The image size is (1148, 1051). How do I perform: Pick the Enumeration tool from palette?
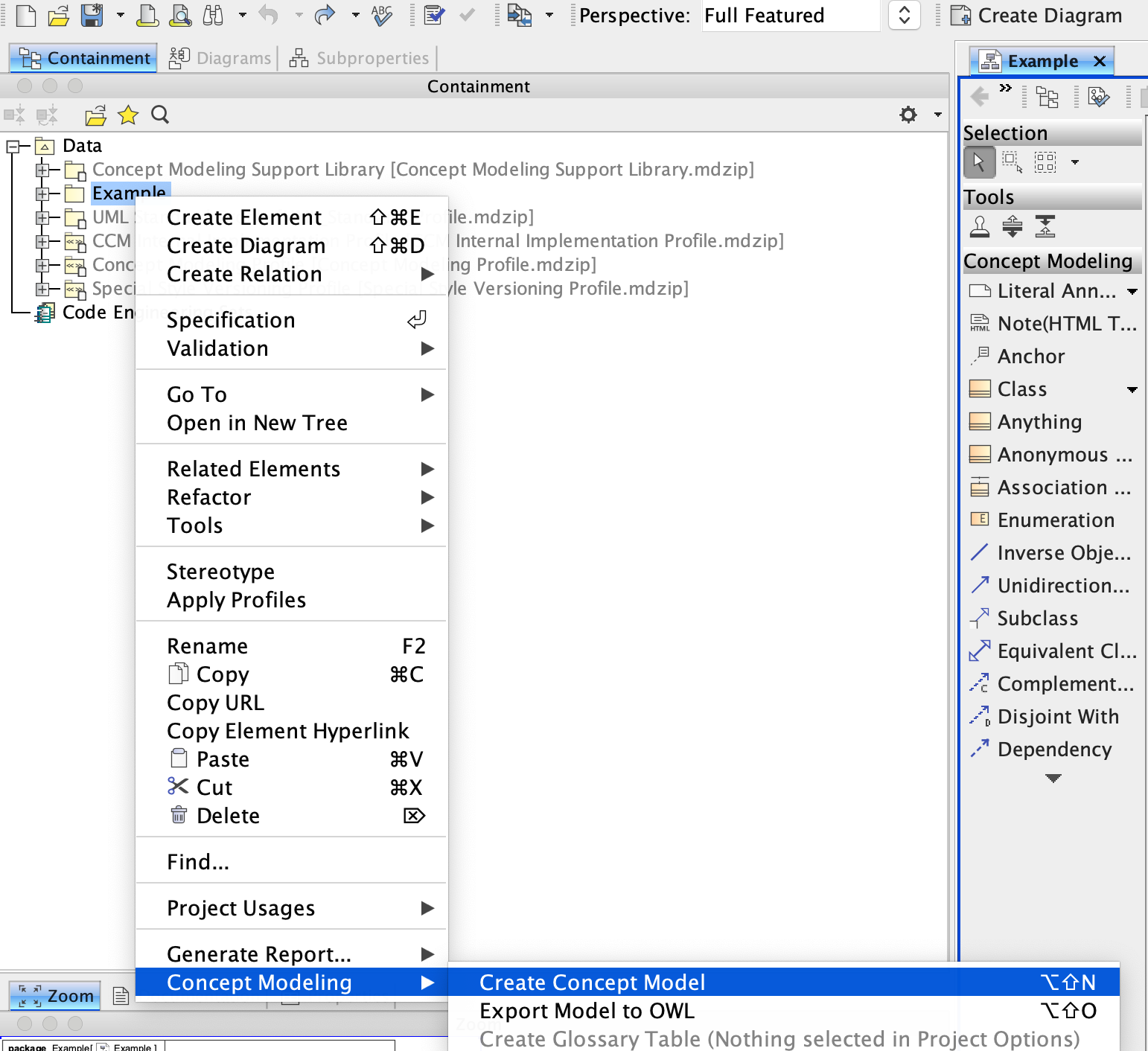click(1055, 520)
